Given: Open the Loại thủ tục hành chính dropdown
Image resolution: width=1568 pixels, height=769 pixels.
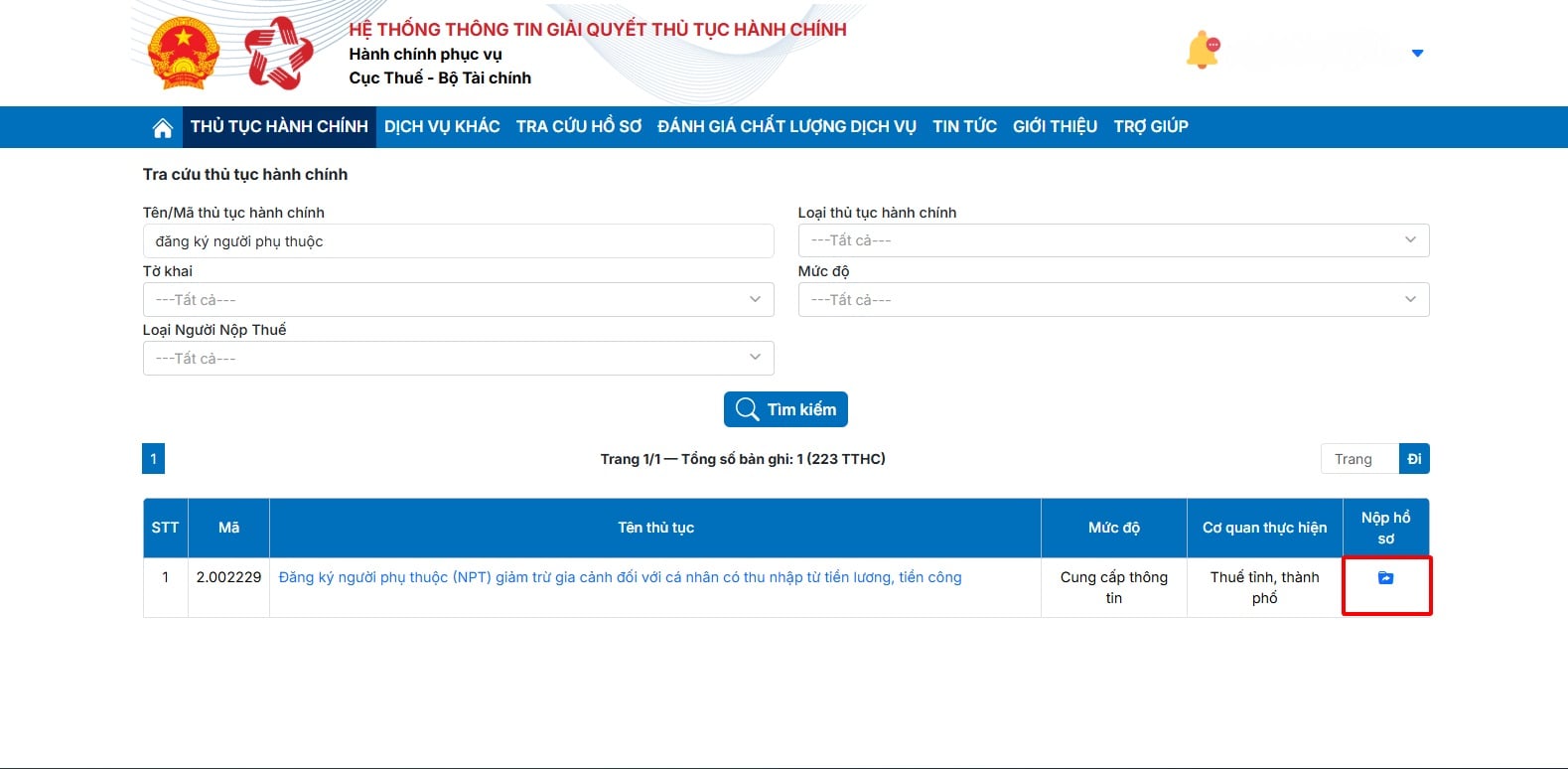Looking at the screenshot, I should pos(1112,240).
